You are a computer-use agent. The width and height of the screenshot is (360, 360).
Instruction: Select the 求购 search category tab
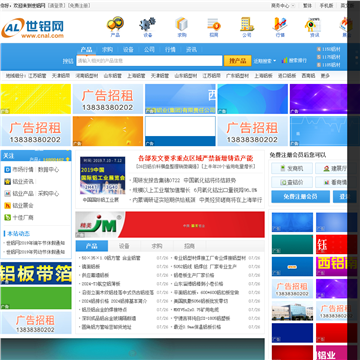pyautogui.click(x=107, y=50)
